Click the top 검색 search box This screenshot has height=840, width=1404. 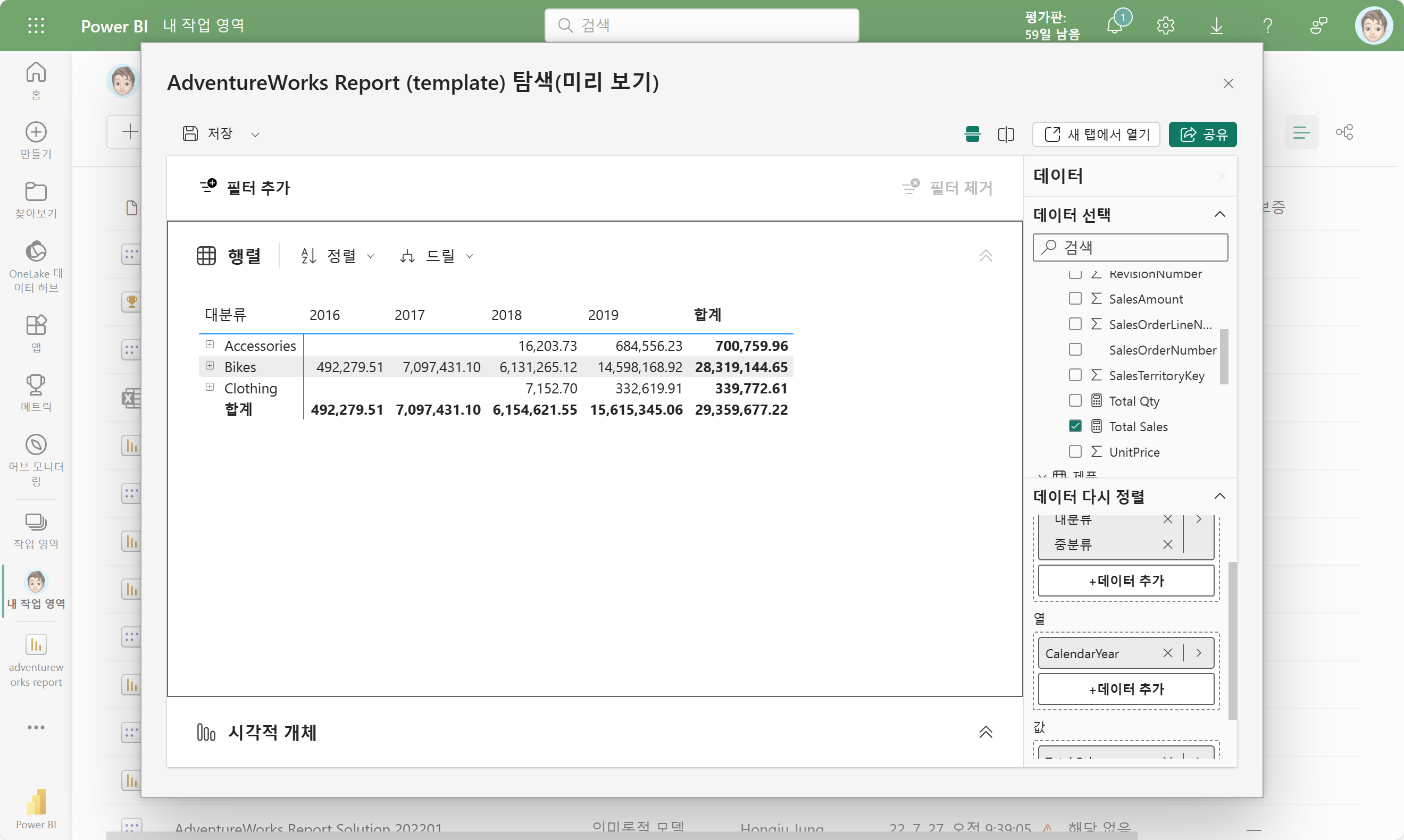(x=701, y=26)
